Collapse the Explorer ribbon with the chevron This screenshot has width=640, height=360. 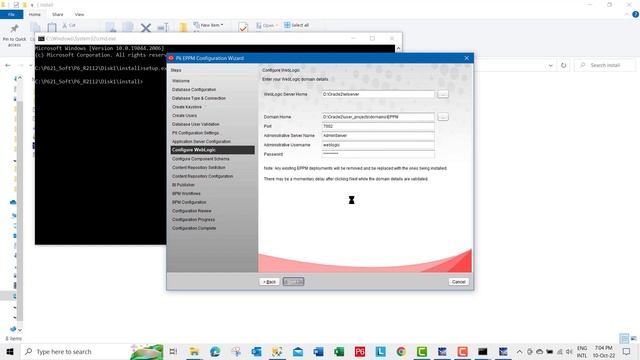(627, 14)
